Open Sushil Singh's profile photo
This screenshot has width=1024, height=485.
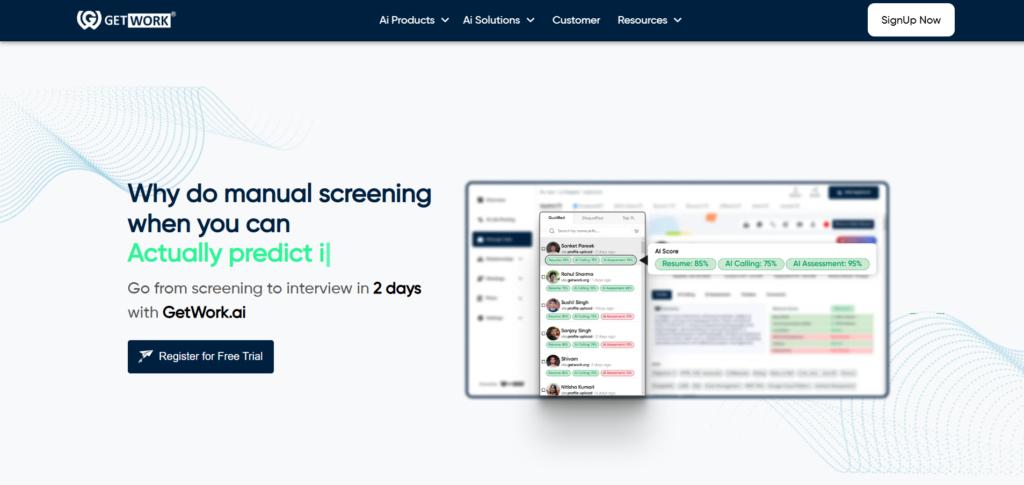click(x=553, y=304)
